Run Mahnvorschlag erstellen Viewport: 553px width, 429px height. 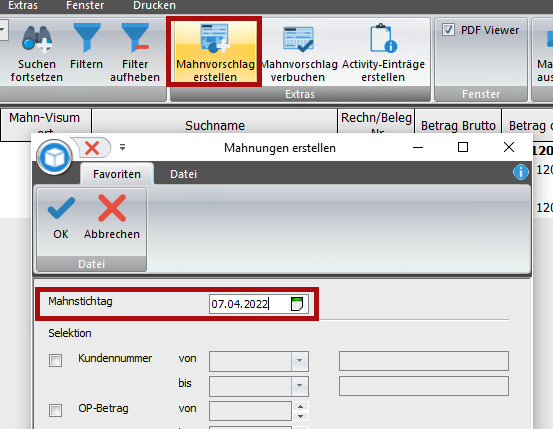[215, 52]
